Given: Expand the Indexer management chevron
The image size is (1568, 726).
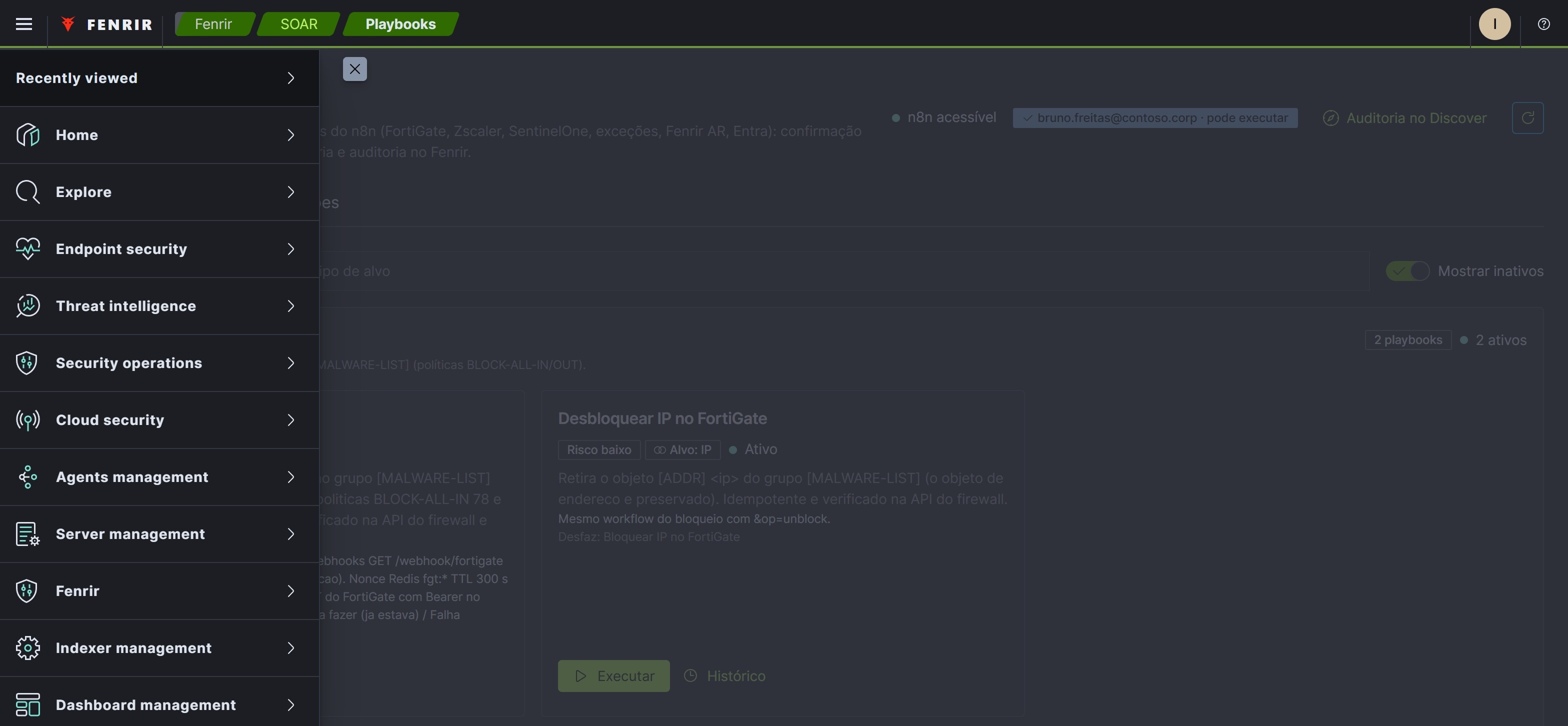Looking at the screenshot, I should 291,648.
